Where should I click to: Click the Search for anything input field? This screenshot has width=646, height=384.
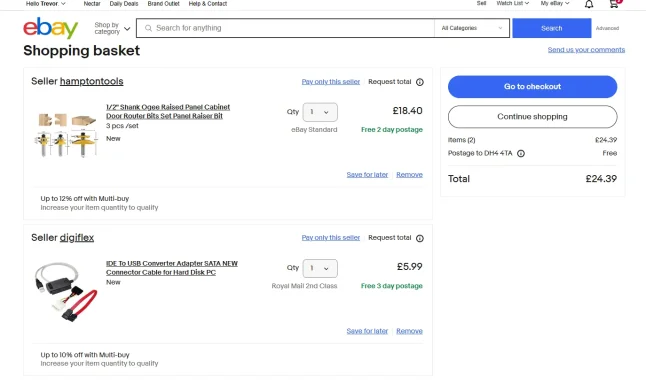285,28
